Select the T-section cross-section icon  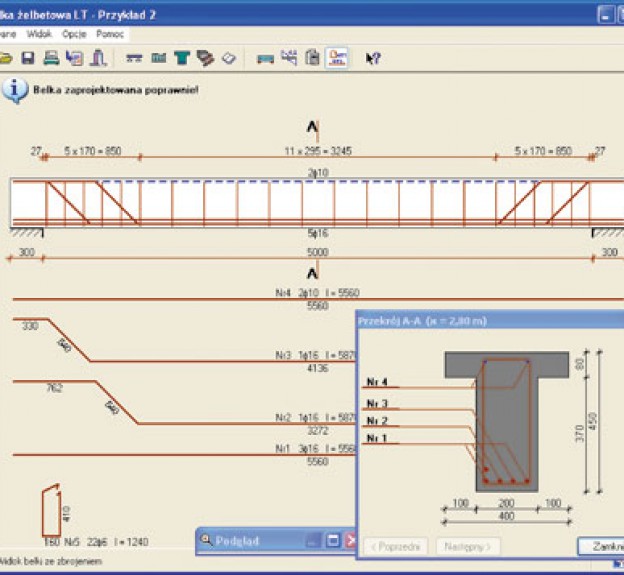coord(181,58)
